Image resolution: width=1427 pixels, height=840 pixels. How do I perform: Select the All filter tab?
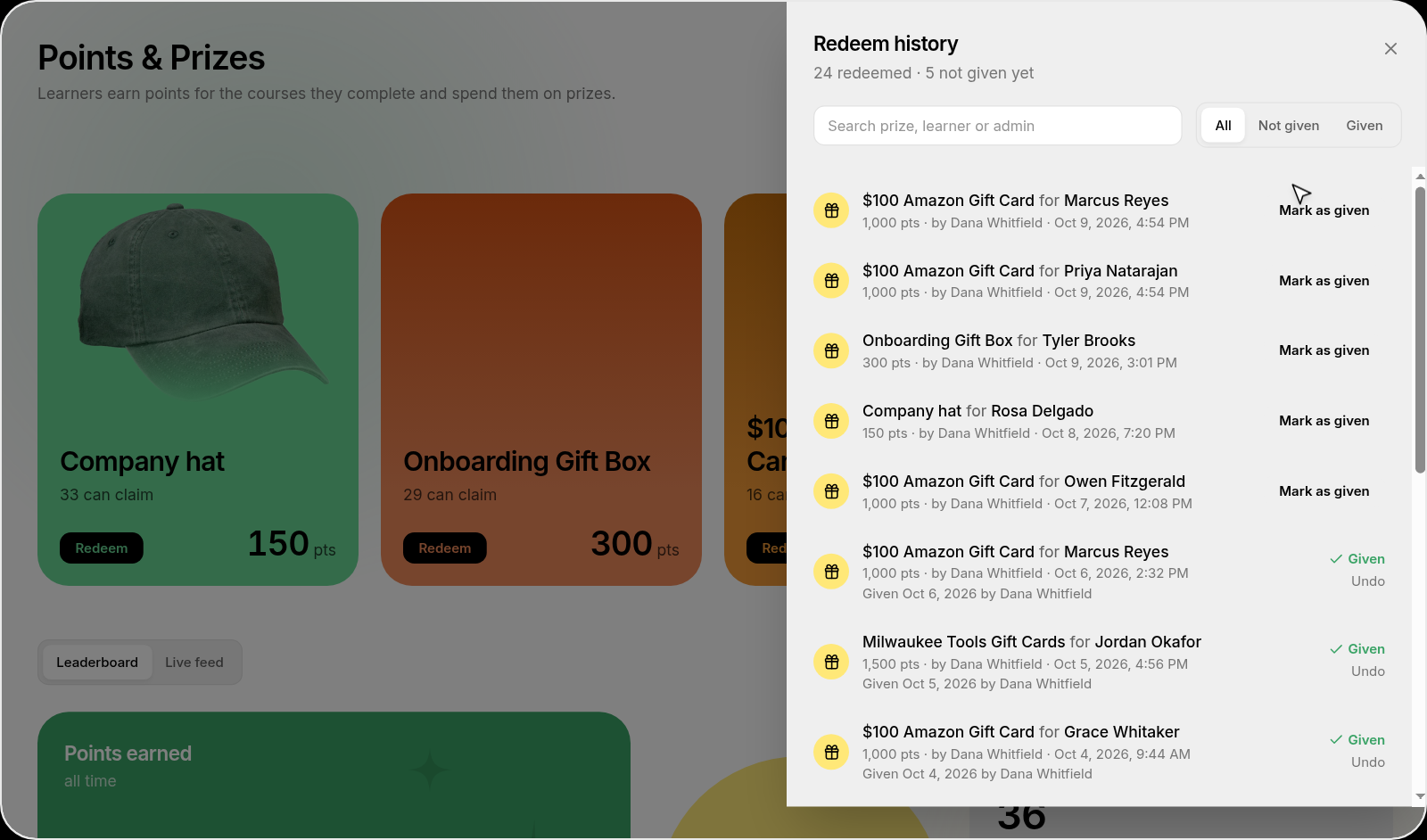(1223, 126)
